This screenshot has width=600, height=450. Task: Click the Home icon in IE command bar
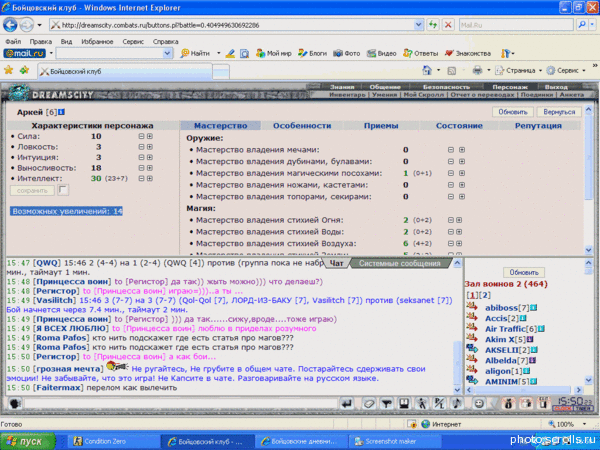tap(427, 70)
